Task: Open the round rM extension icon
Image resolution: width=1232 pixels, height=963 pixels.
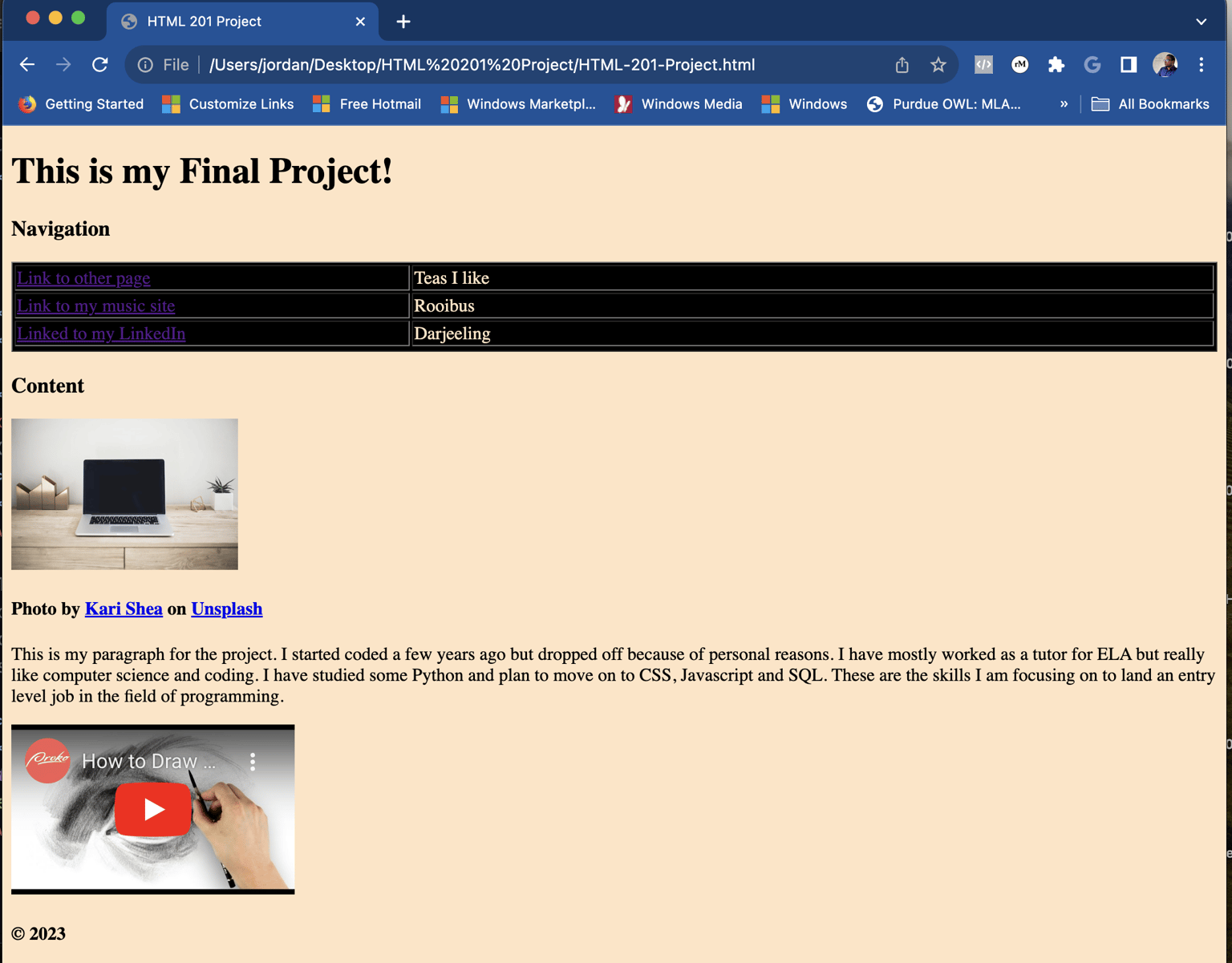Action: (1020, 65)
